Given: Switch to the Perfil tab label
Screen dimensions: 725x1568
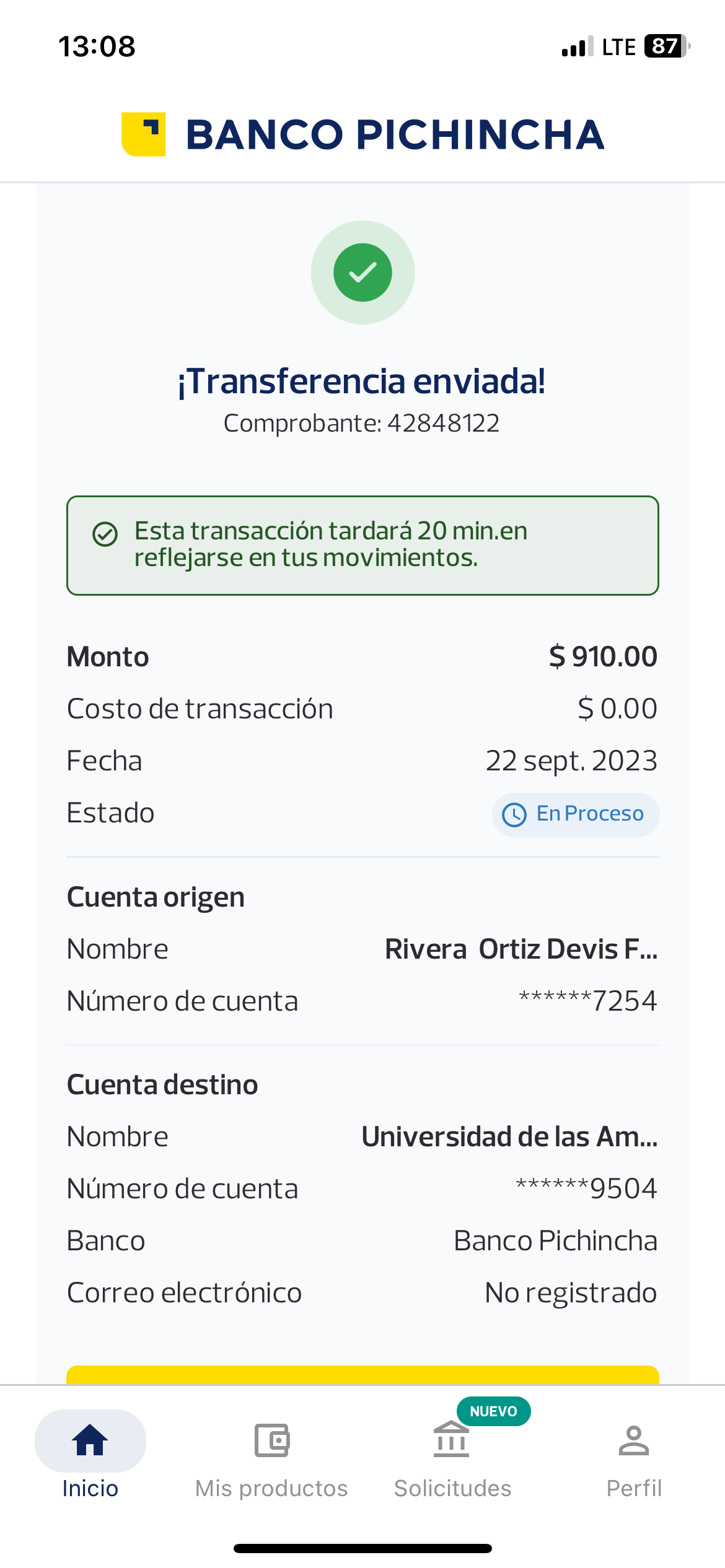Looking at the screenshot, I should (x=633, y=1488).
